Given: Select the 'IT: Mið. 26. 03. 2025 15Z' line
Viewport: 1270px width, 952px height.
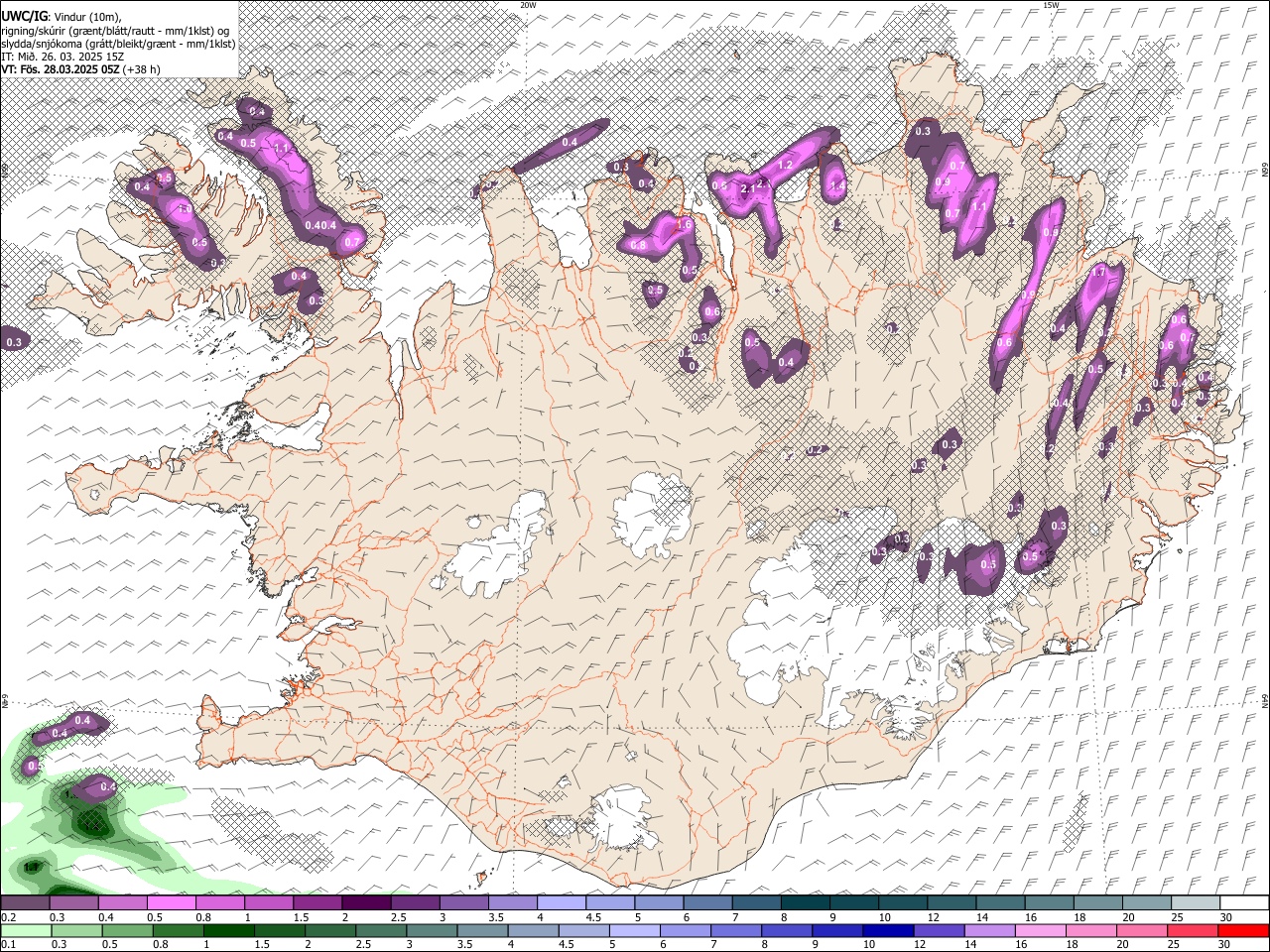Looking at the screenshot, I should (63, 57).
